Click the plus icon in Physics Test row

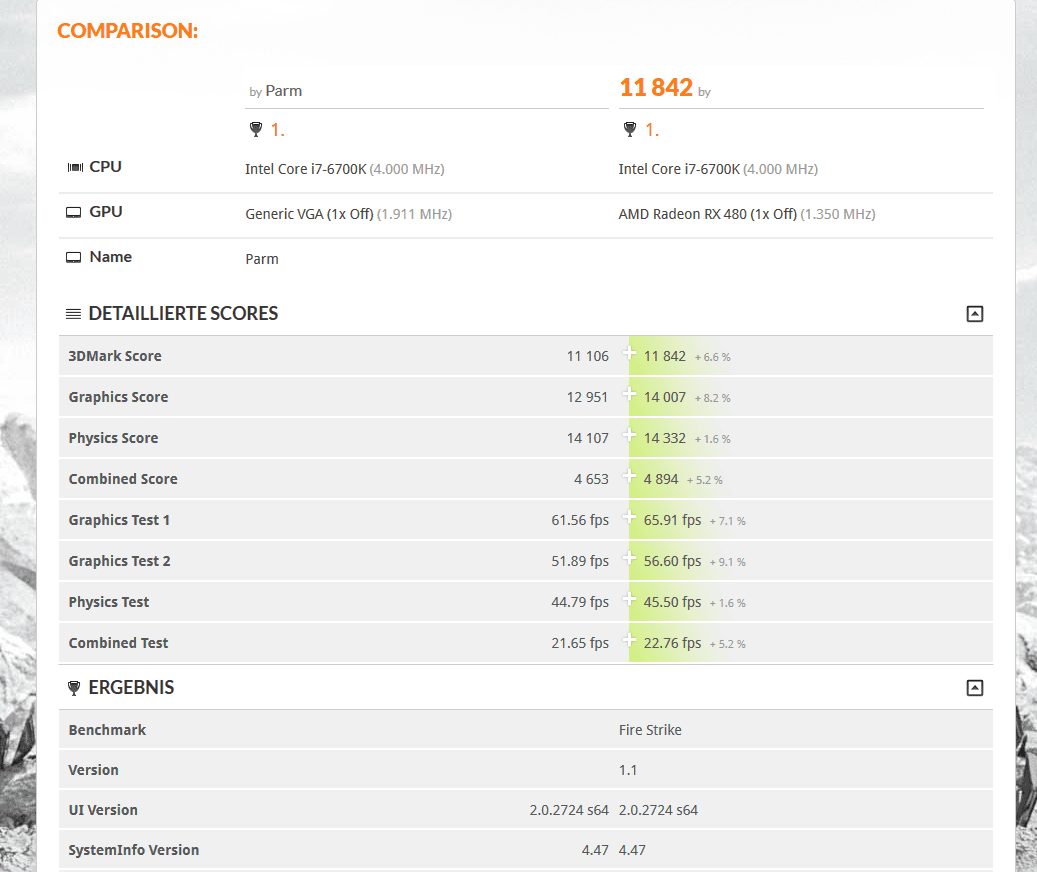point(629,600)
